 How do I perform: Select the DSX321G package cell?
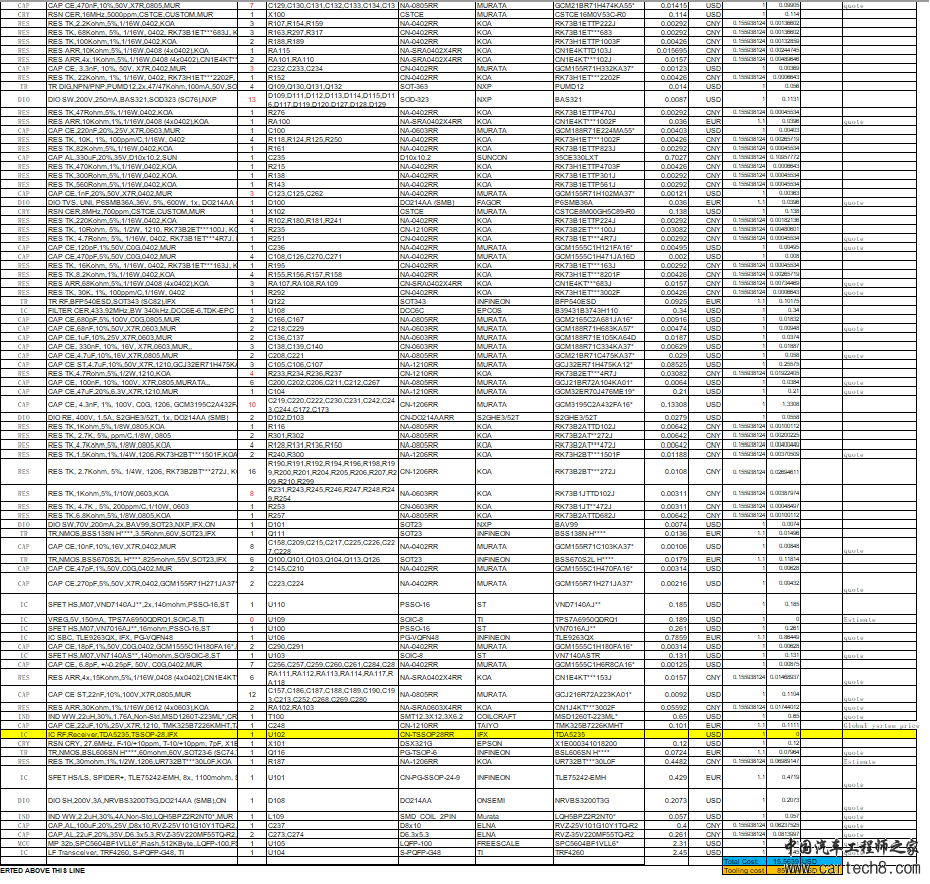pyautogui.click(x=437, y=743)
